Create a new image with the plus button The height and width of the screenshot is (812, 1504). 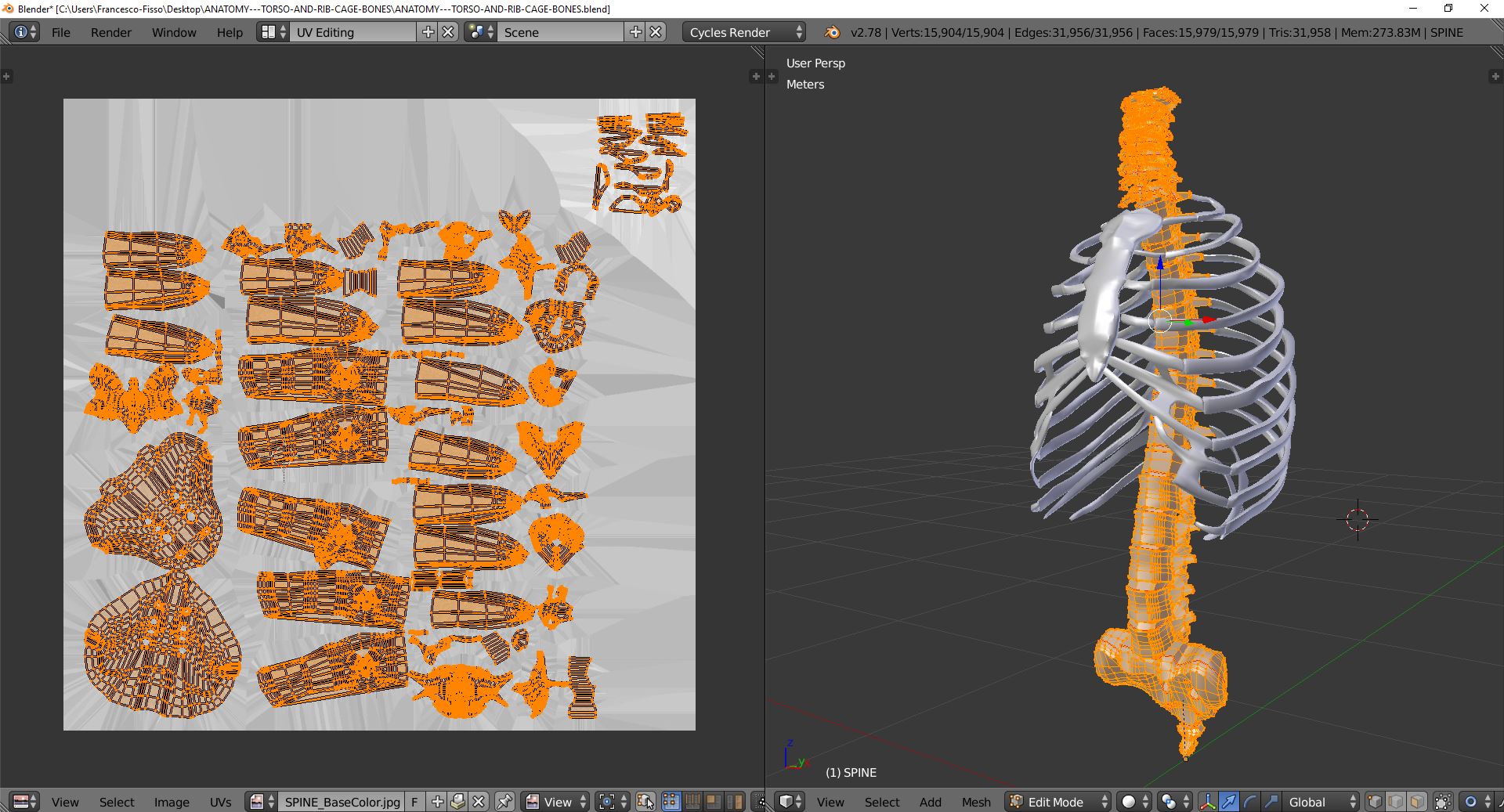coord(436,801)
